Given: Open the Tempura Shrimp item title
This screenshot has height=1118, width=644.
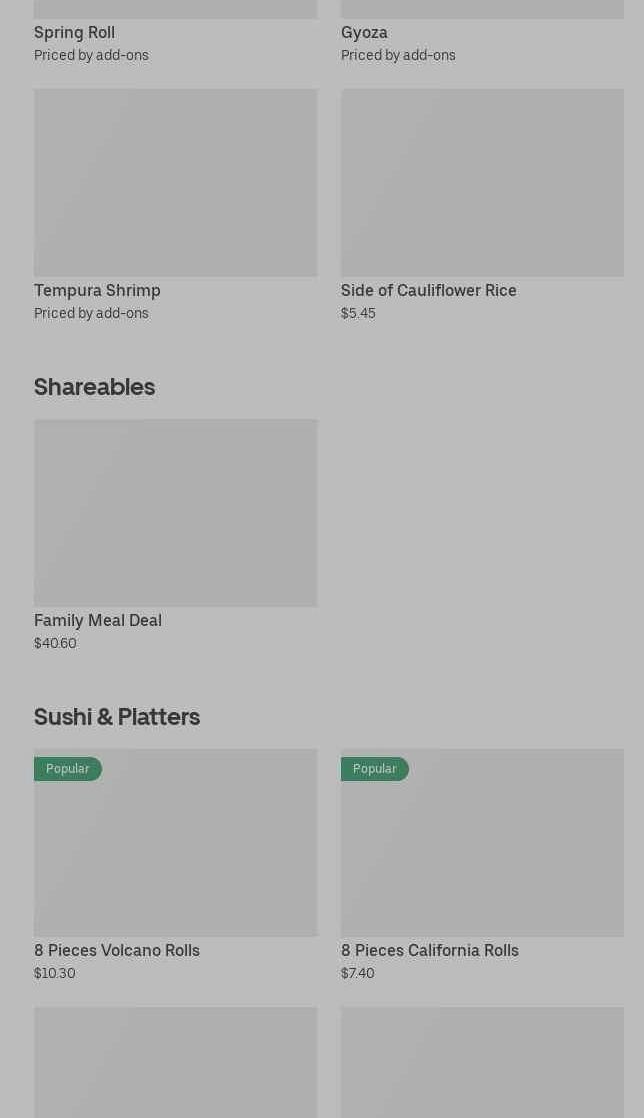Looking at the screenshot, I should (97, 290).
